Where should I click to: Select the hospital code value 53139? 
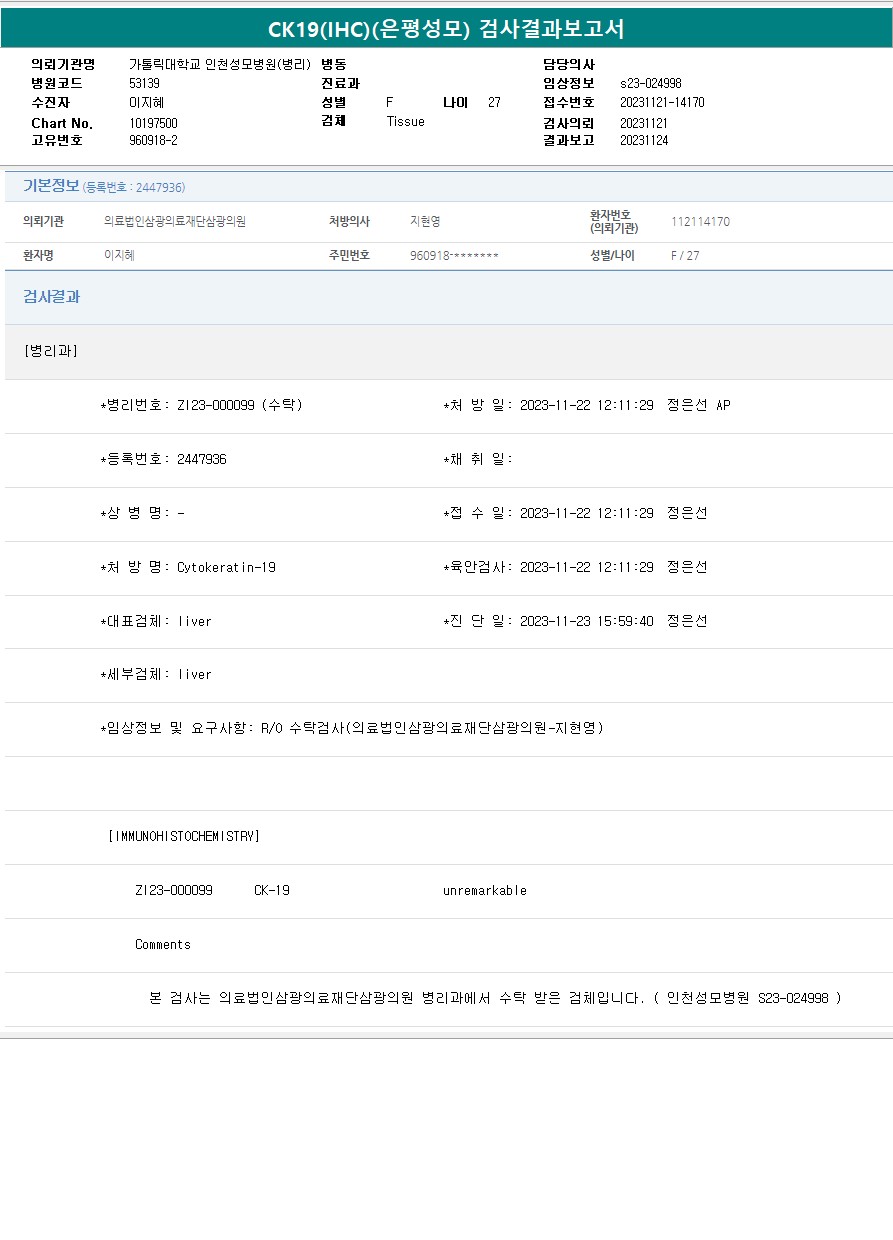point(144,84)
